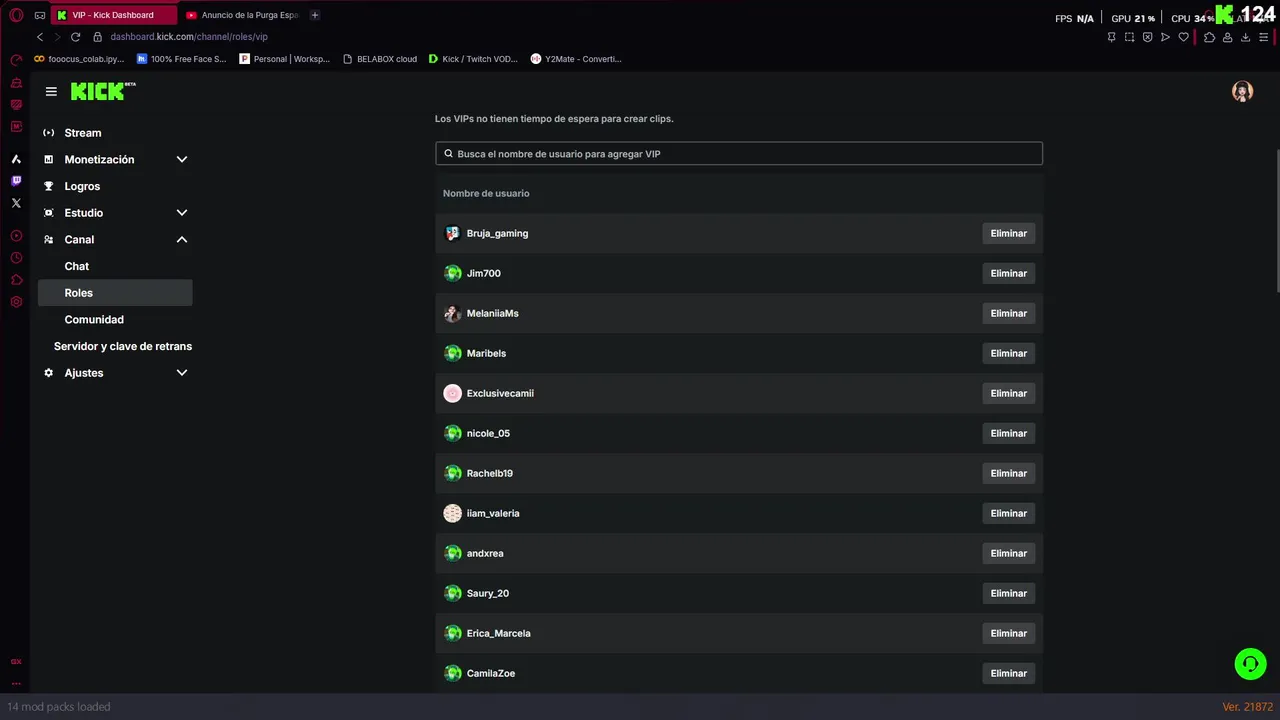Expand the Estudio submenu
The width and height of the screenshot is (1280, 720).
click(x=182, y=213)
